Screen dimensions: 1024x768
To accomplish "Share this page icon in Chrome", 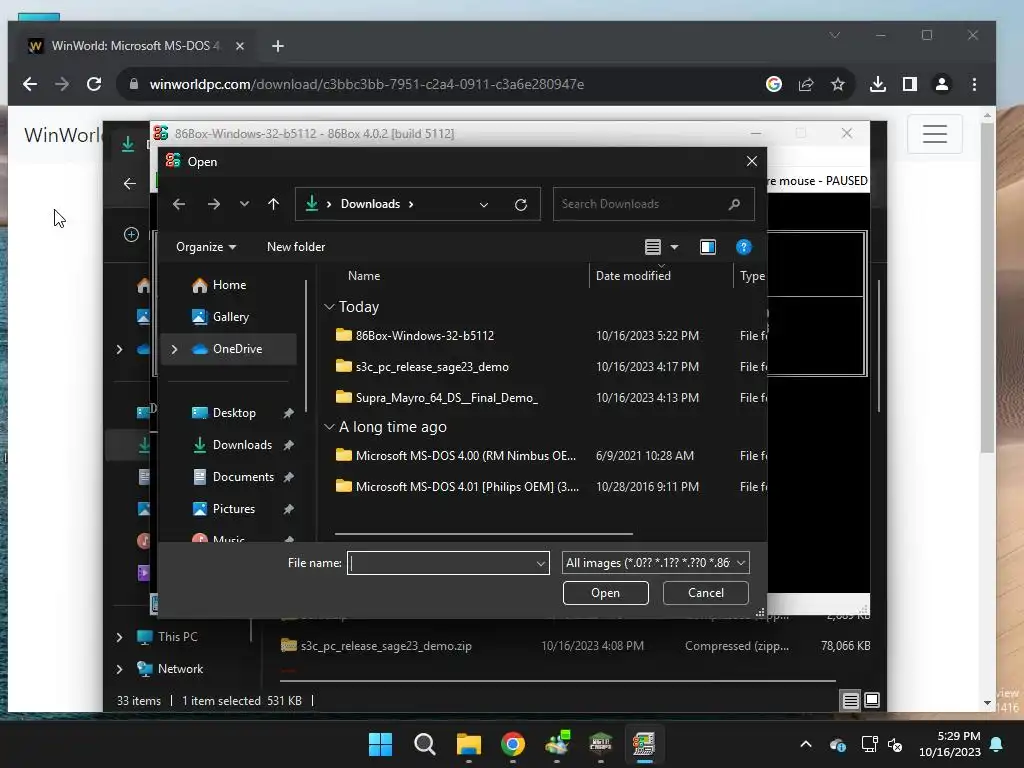I will click(x=806, y=84).
